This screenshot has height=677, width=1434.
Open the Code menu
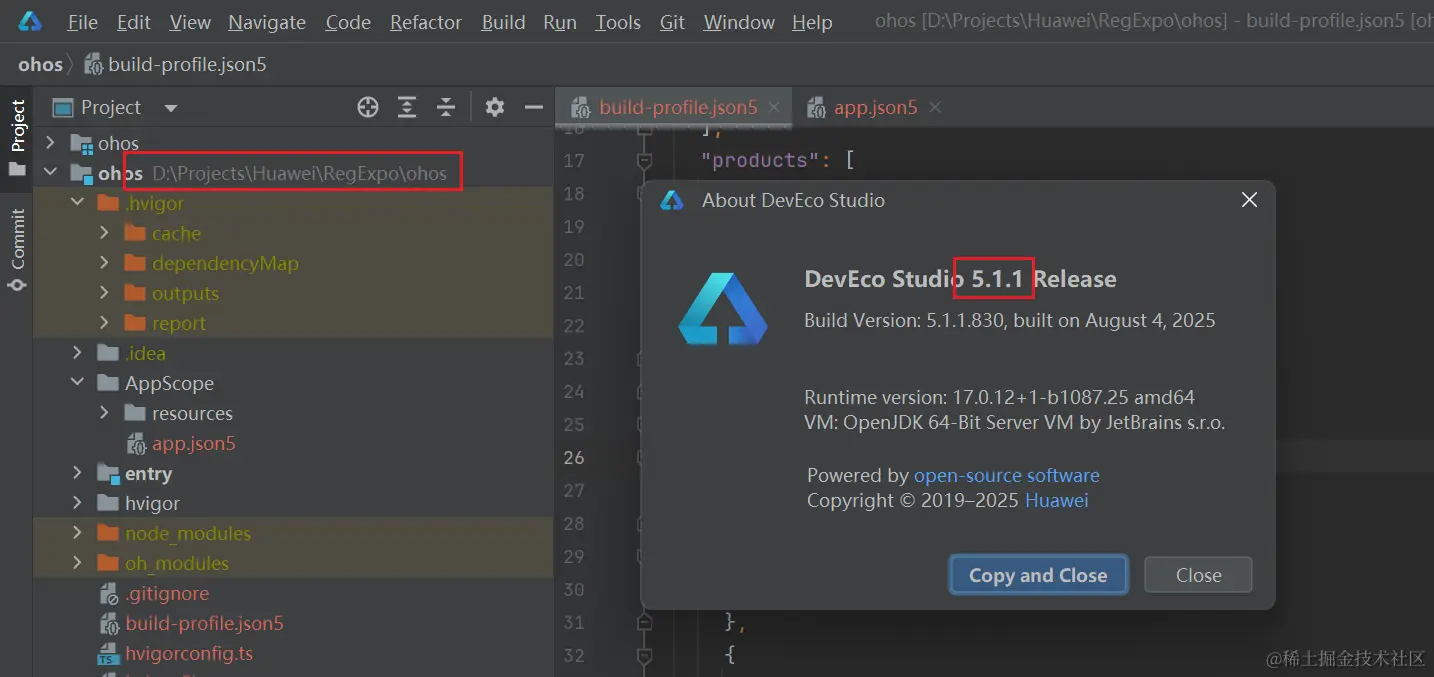tap(347, 22)
